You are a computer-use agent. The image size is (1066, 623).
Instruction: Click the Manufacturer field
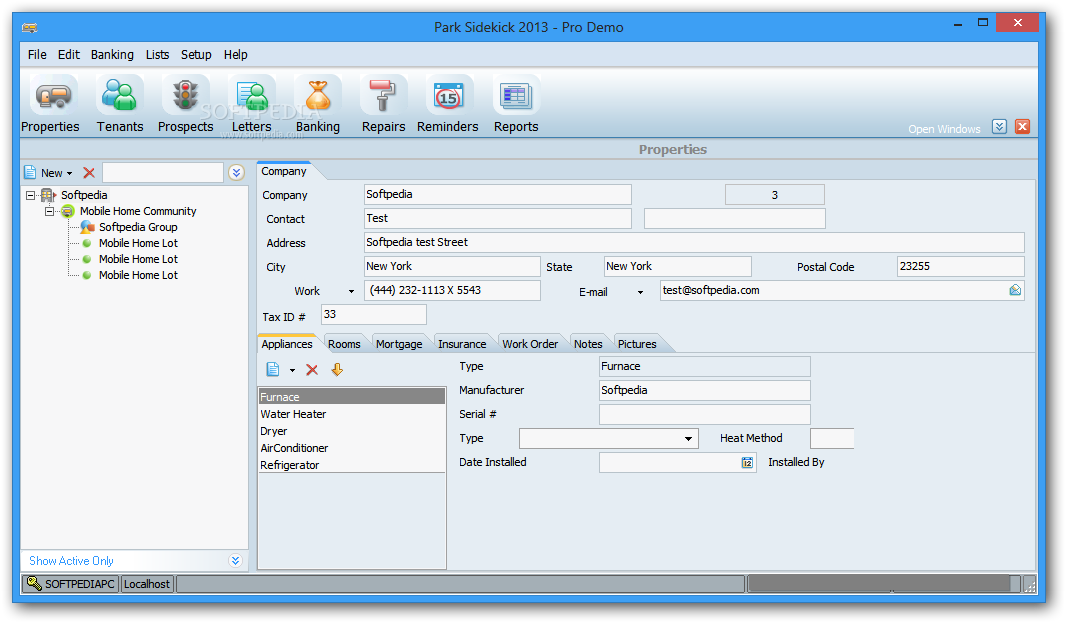(704, 390)
